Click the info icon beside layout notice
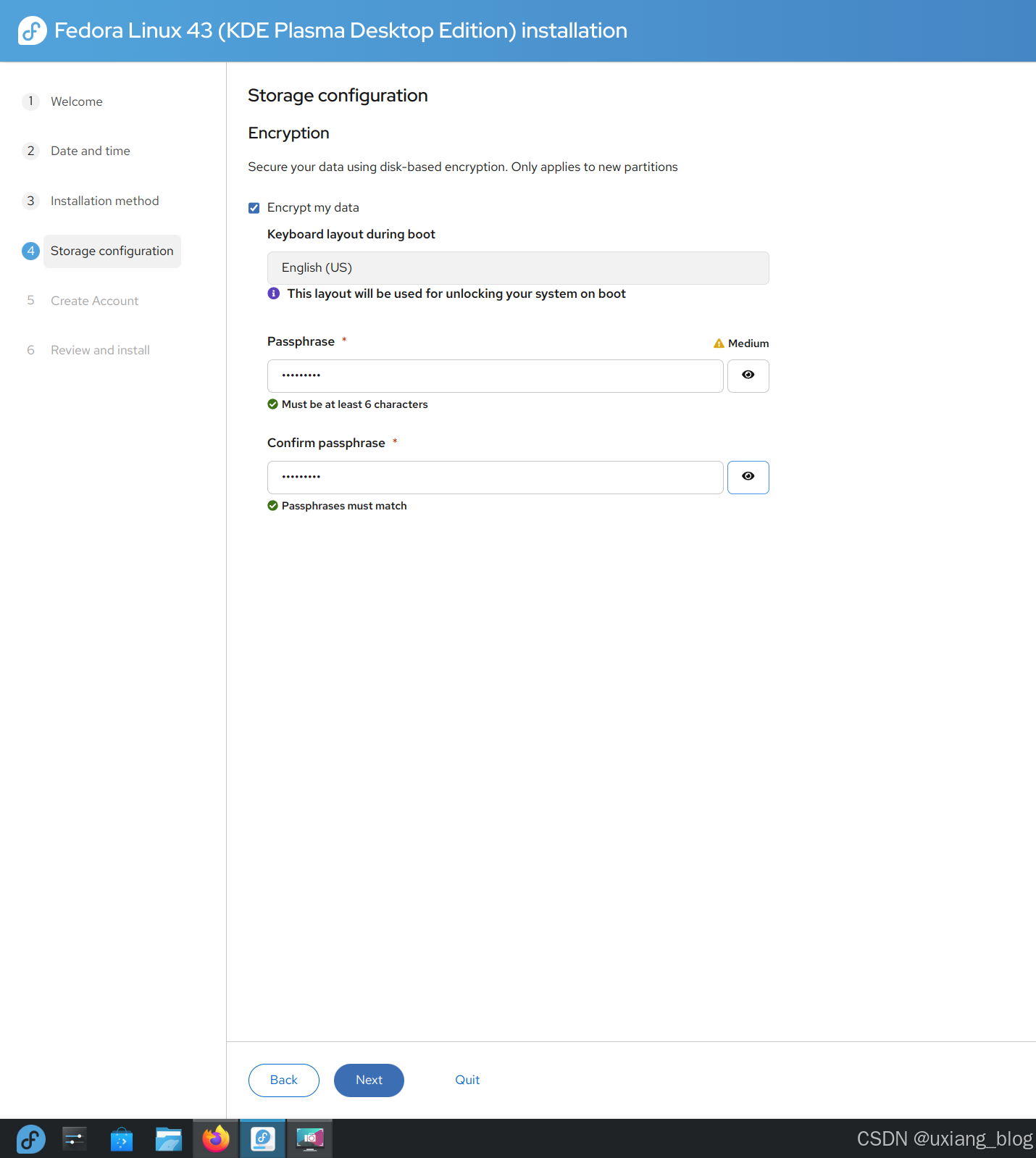 [x=273, y=293]
